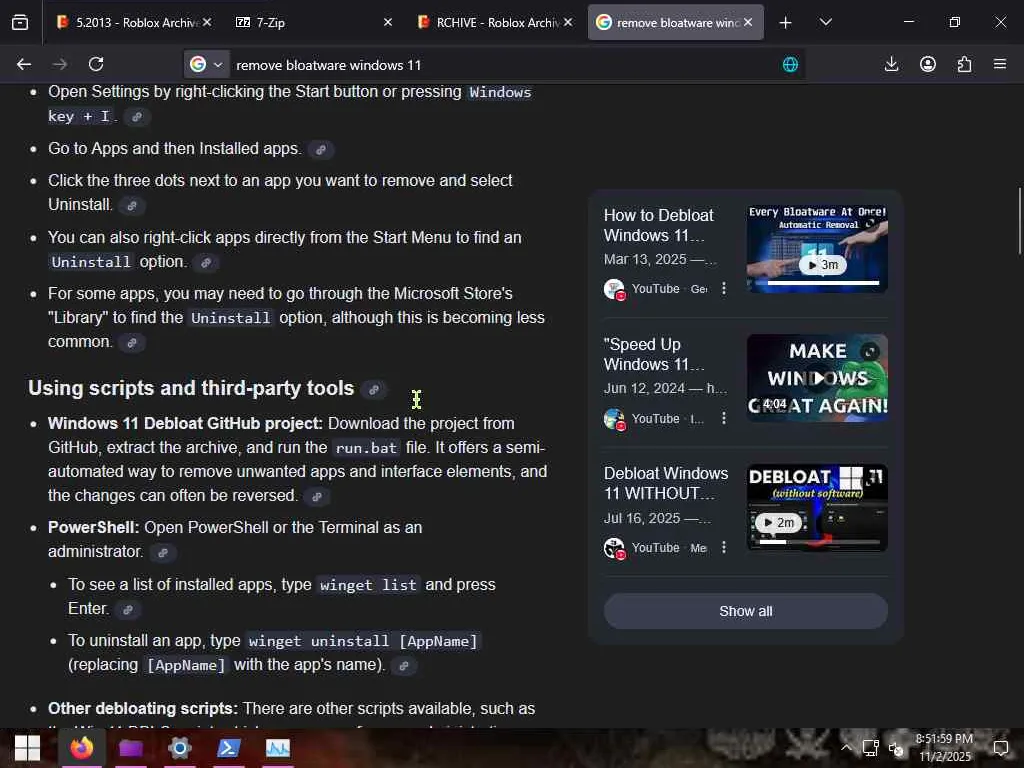Play Every Bloatware At Once video thumbnail
Image resolution: width=1024 pixels, height=768 pixels.
(817, 249)
